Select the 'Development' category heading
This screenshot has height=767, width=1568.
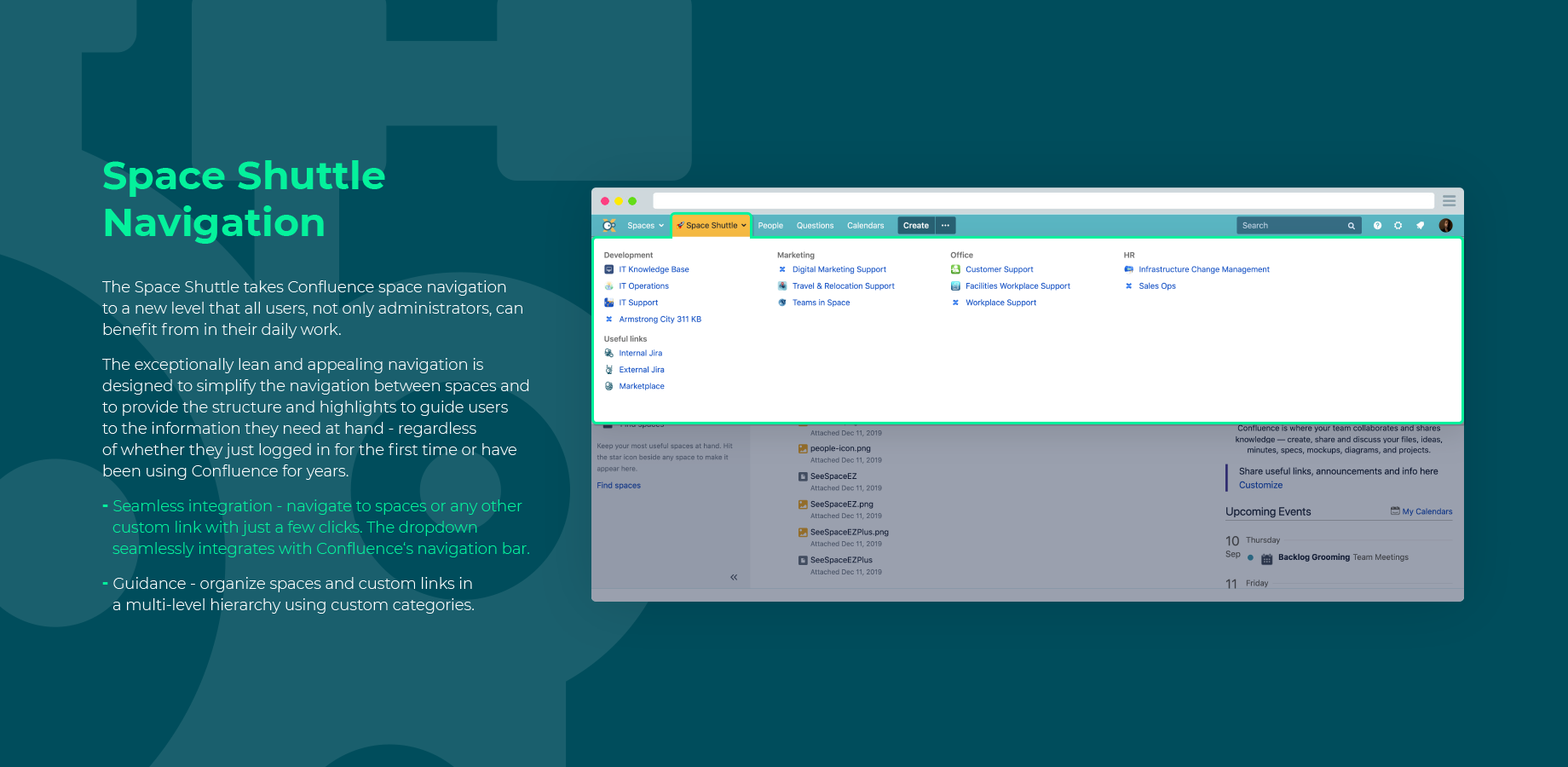[x=628, y=256]
